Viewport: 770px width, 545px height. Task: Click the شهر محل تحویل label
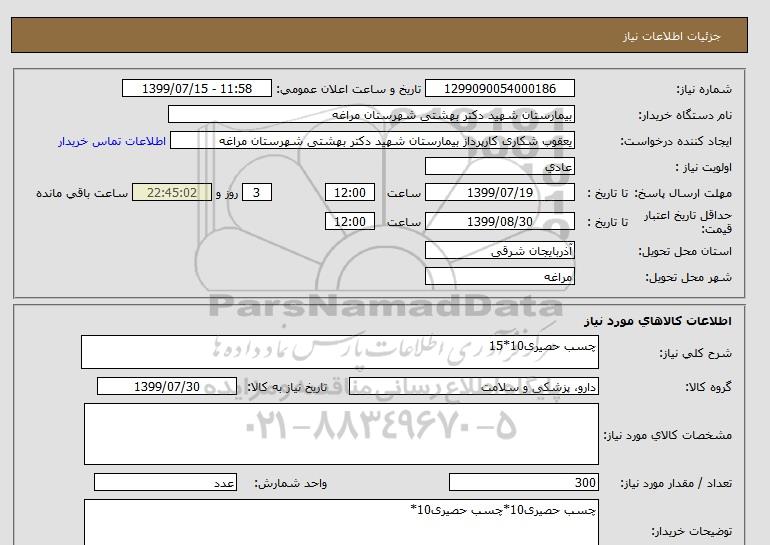(688, 277)
